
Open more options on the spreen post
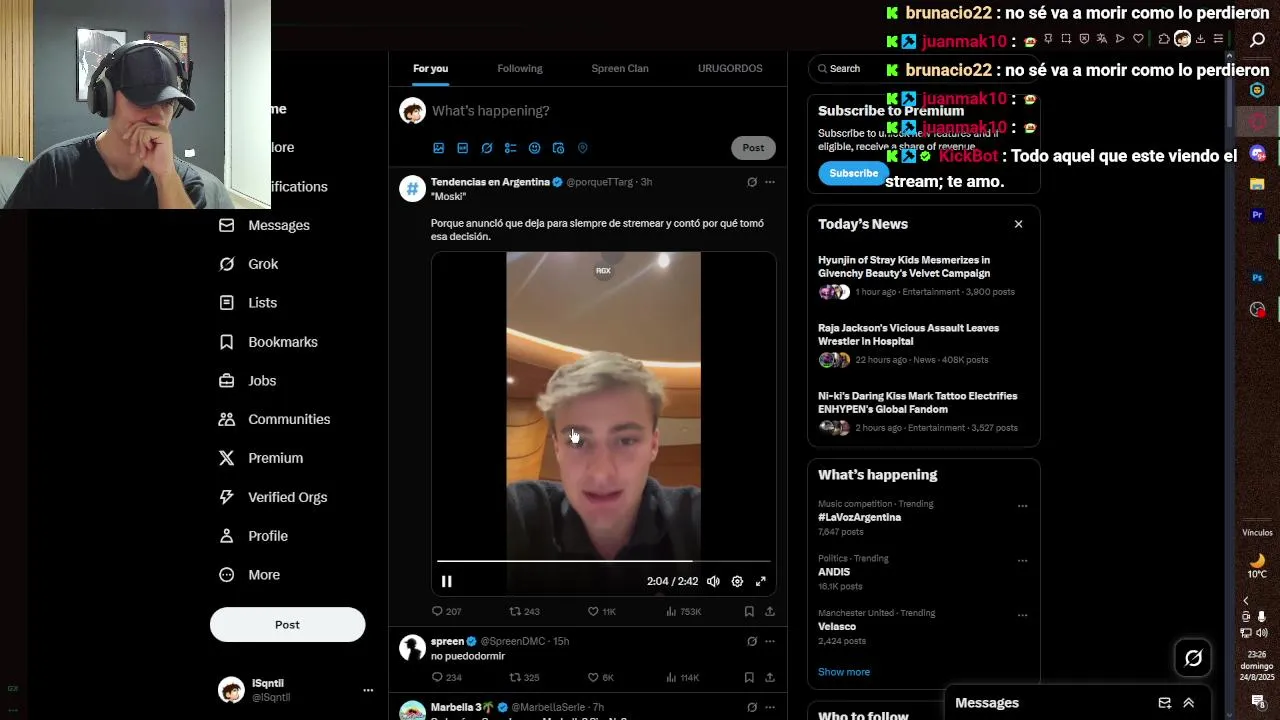770,641
